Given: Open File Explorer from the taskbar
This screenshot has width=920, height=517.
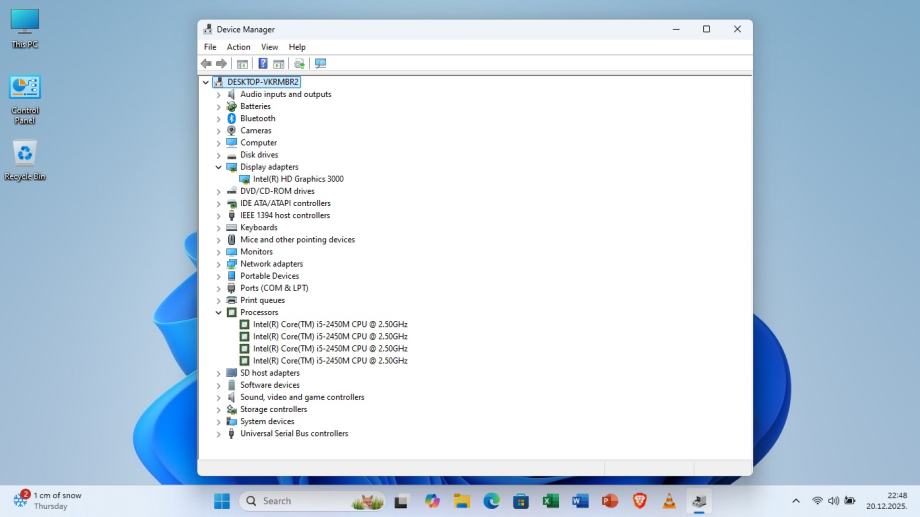Looking at the screenshot, I should pyautogui.click(x=462, y=501).
